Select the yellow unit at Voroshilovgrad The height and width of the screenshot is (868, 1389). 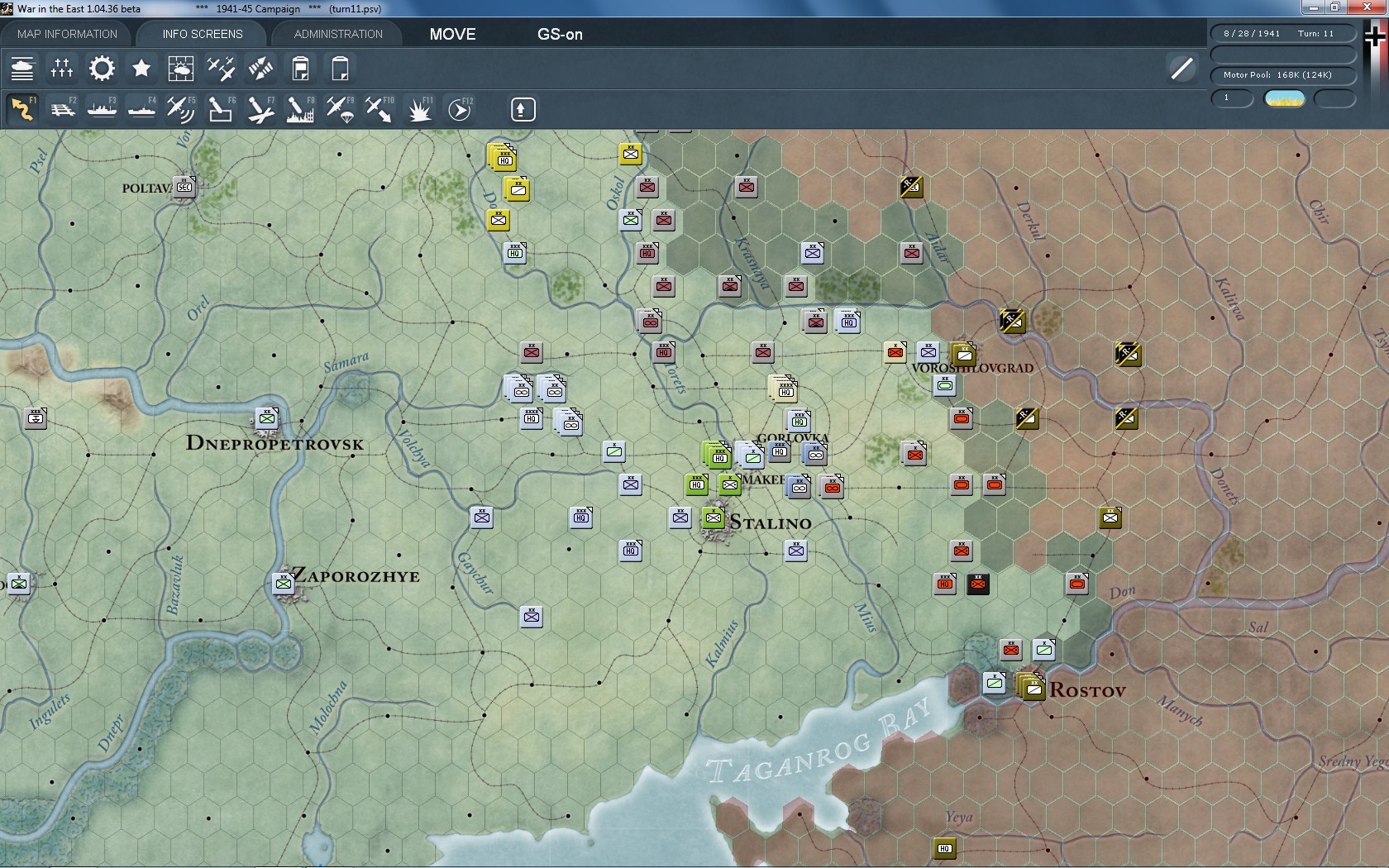(963, 354)
